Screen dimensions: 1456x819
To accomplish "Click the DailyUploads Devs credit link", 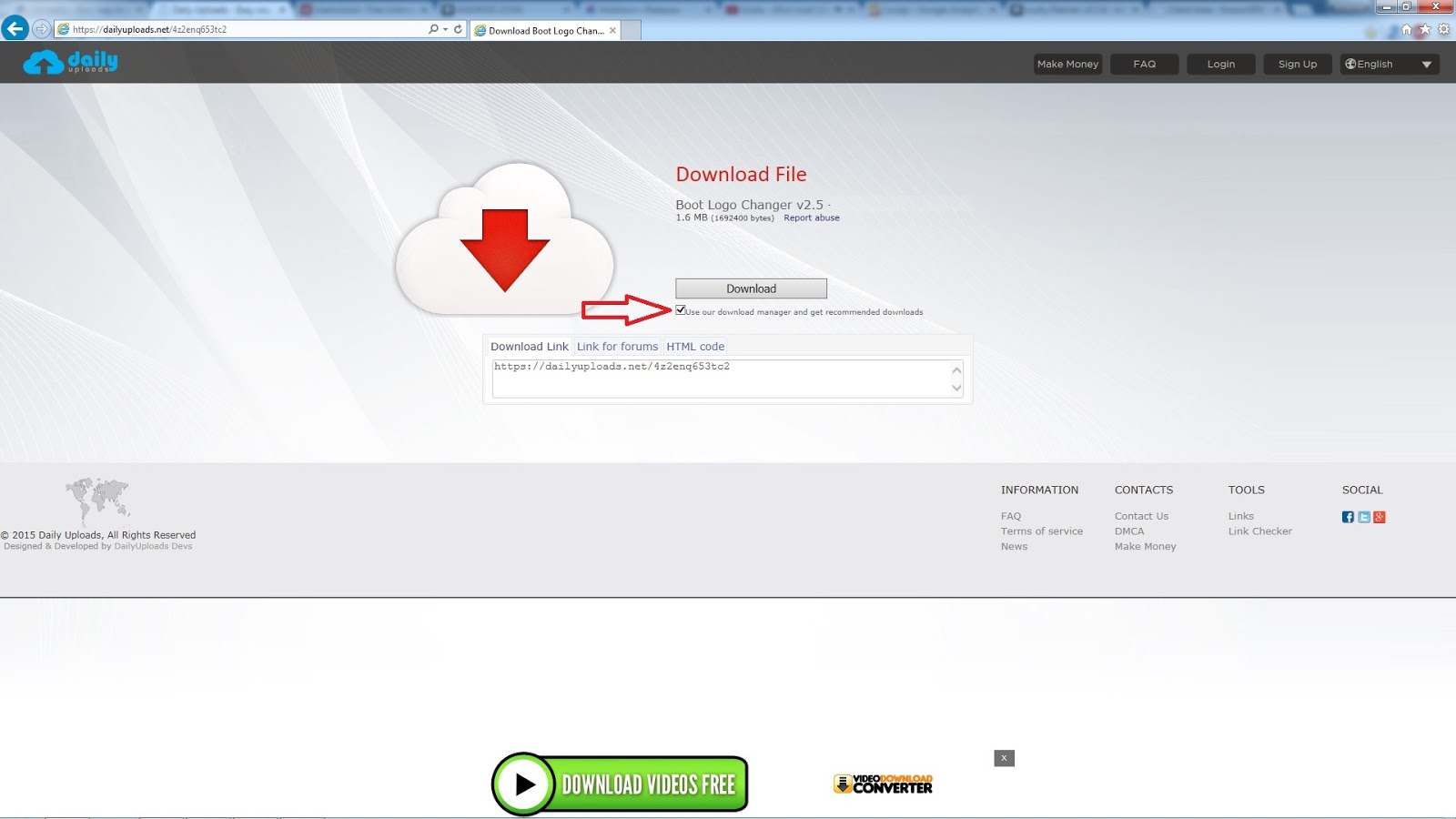I will click(x=153, y=546).
